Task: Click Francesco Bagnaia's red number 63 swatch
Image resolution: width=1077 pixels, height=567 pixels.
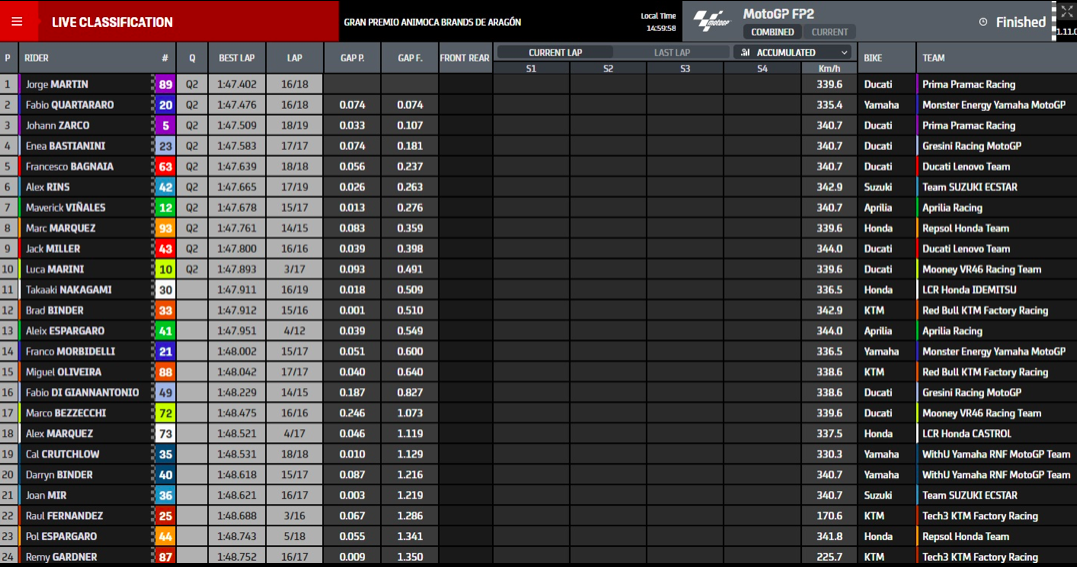Action: coord(165,167)
